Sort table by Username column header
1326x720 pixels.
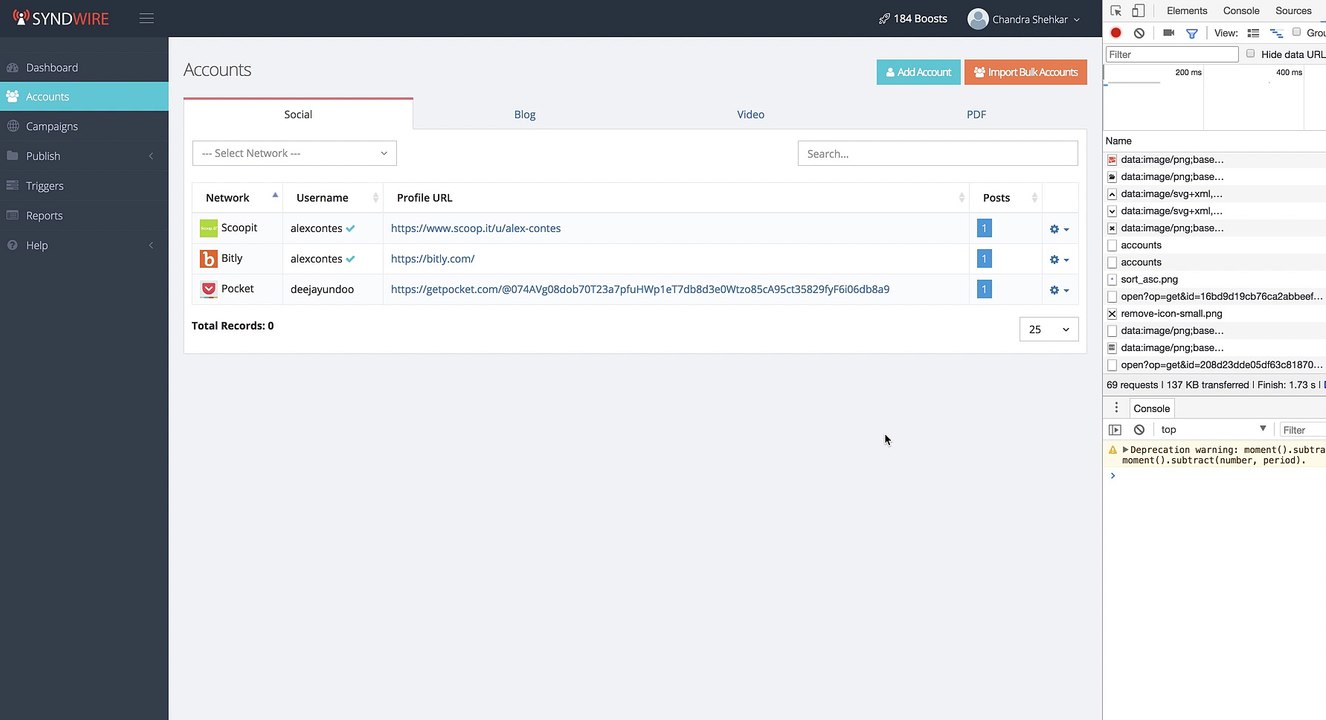point(333,198)
